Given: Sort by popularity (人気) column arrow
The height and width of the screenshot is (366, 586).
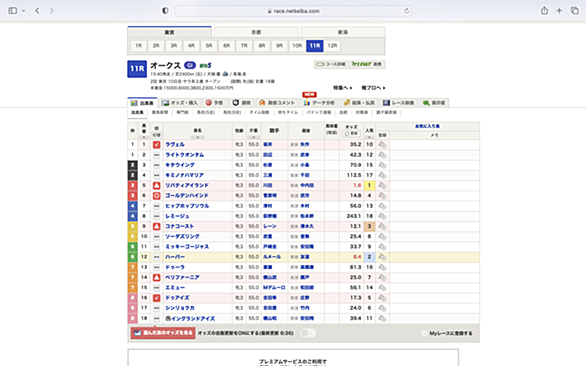Looking at the screenshot, I should point(369,137).
